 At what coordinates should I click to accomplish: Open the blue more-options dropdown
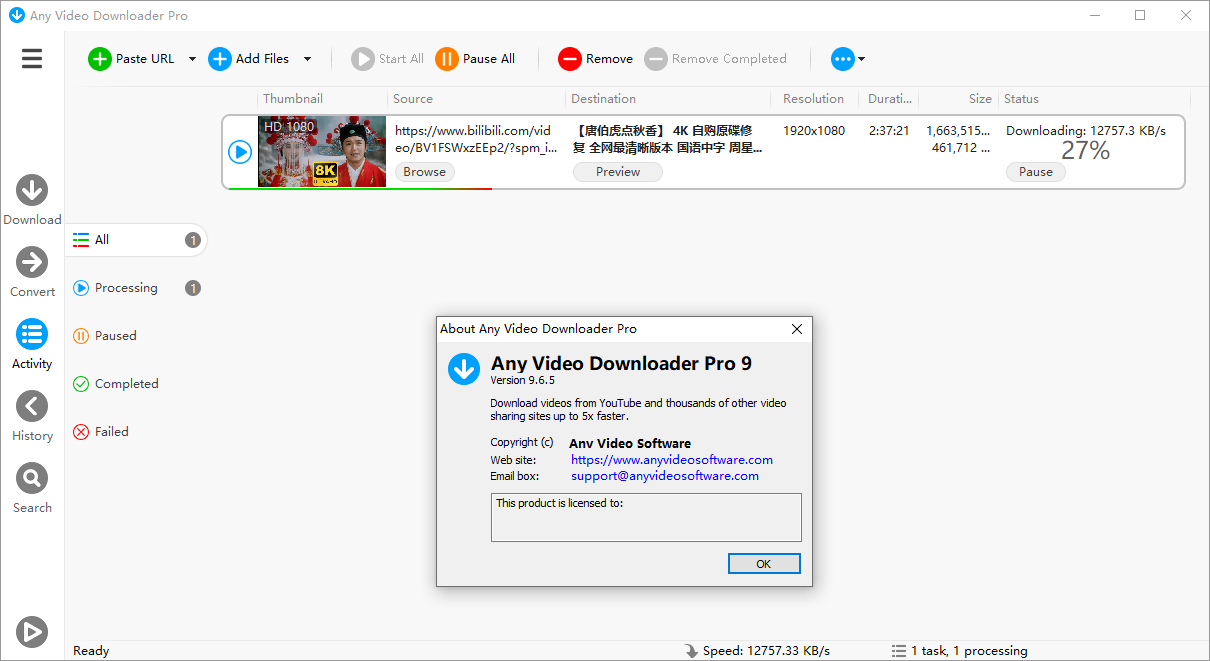(847, 59)
